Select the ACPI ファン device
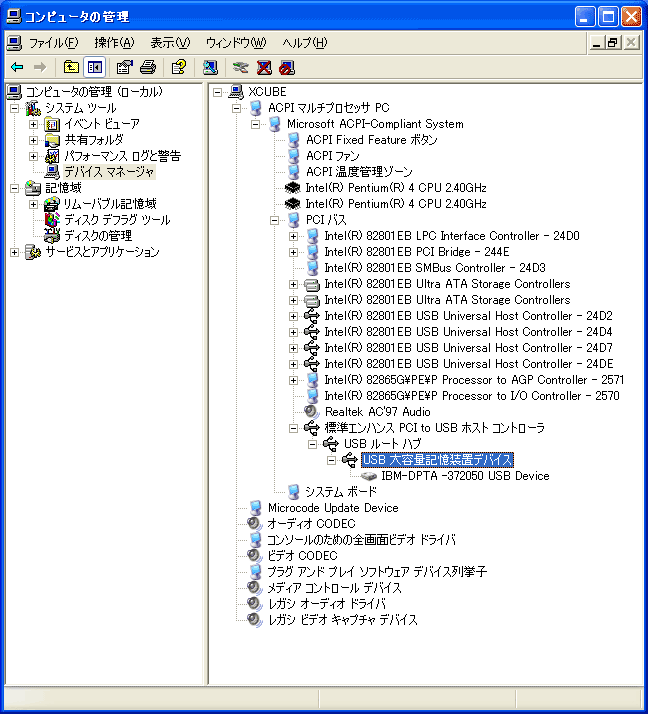The height and width of the screenshot is (714, 648). coord(333,156)
